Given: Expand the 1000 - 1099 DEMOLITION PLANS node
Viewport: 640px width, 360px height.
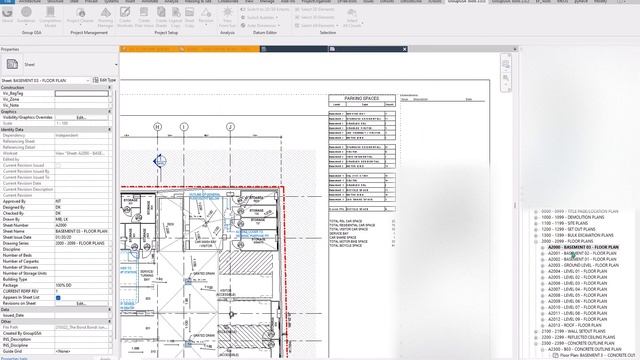Looking at the screenshot, I should pyautogui.click(x=536, y=218).
